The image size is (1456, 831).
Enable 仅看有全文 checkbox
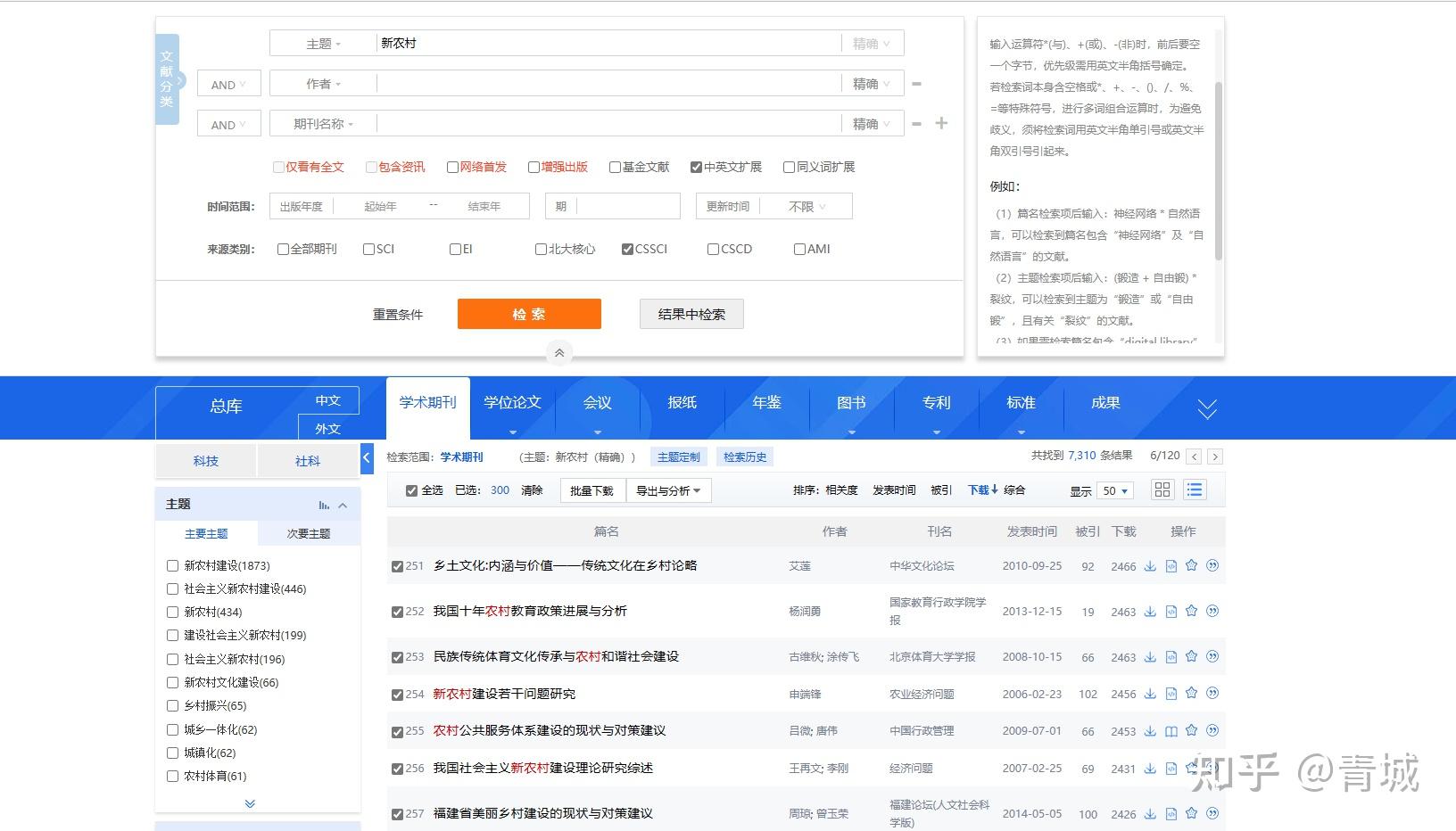[278, 167]
